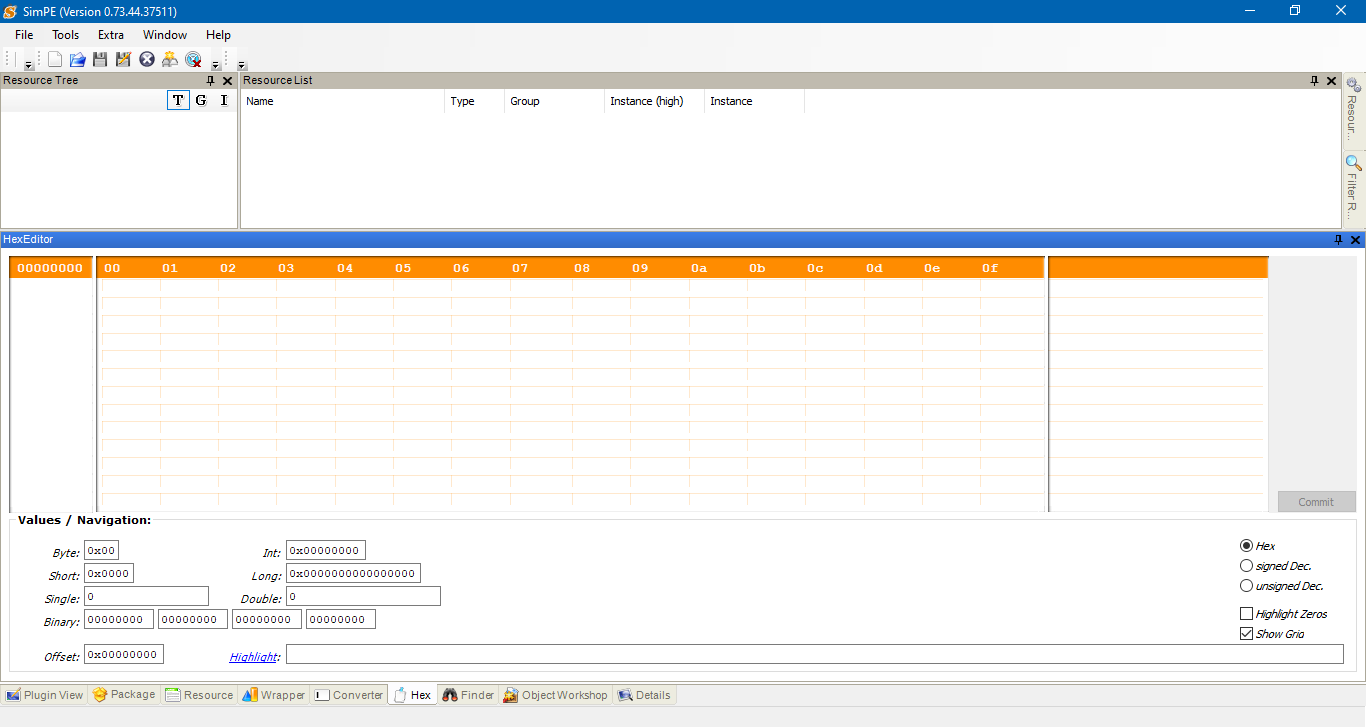Click the Instance (high) column header
Screen dimensions: 1366x728
click(655, 101)
